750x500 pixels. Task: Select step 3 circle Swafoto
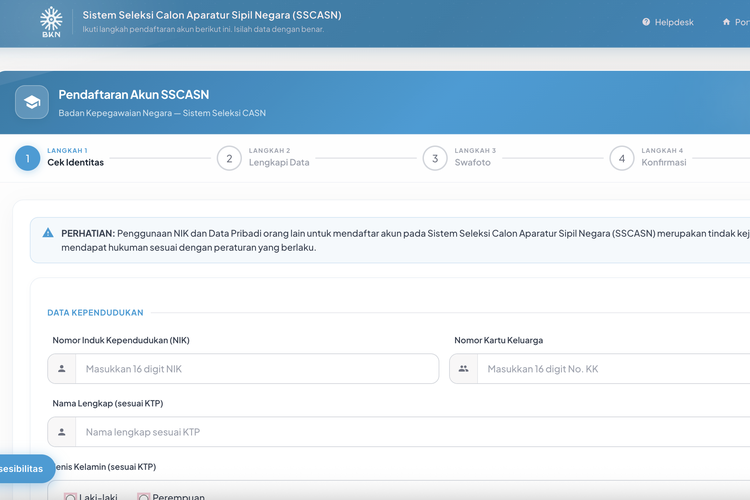coord(435,158)
